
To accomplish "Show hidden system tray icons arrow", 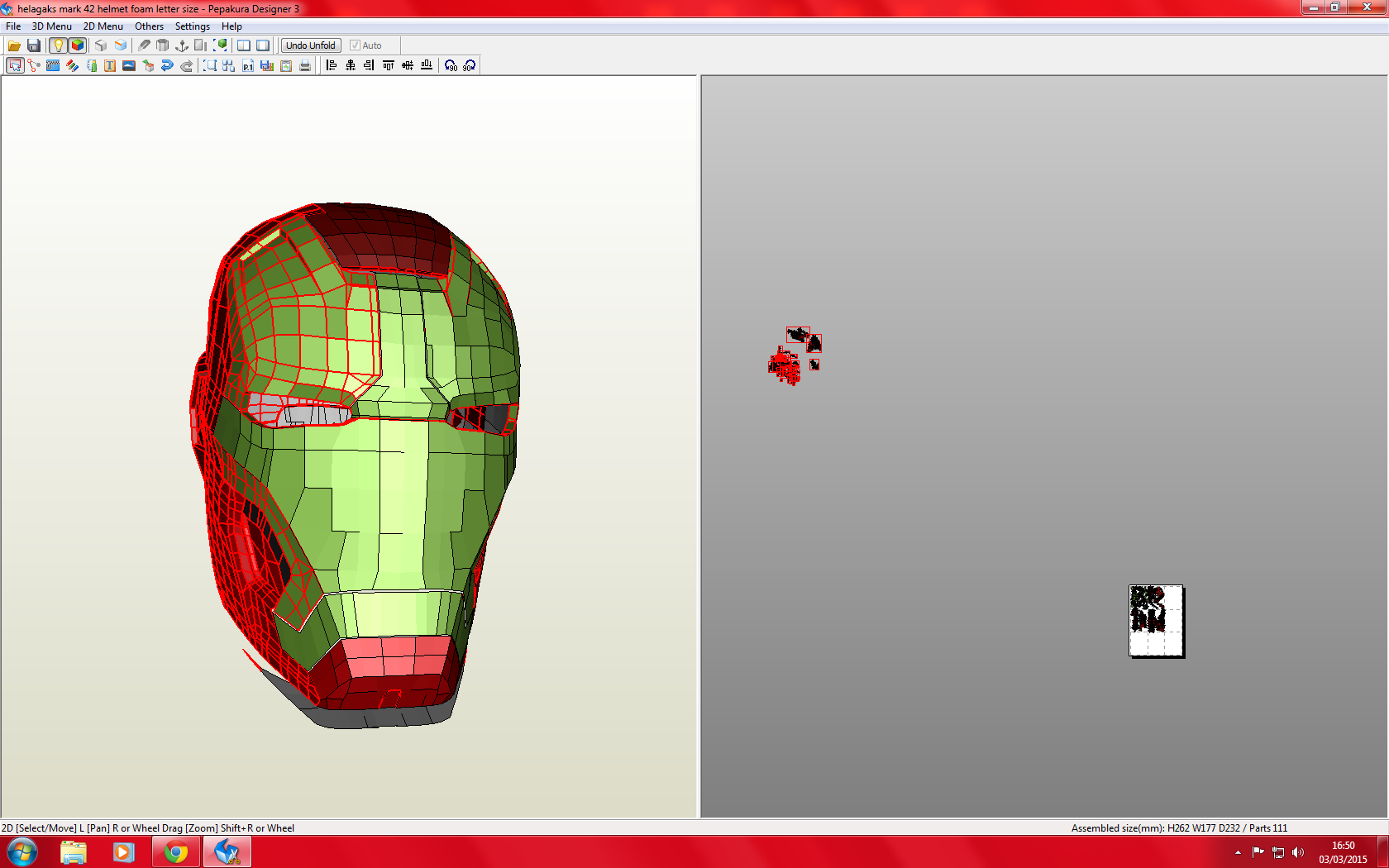I will coord(1238,852).
